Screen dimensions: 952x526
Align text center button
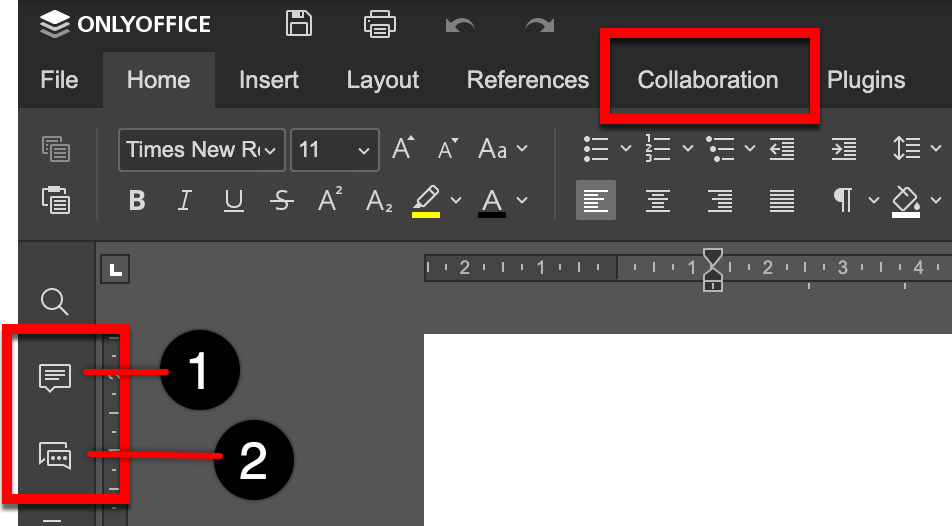click(657, 201)
